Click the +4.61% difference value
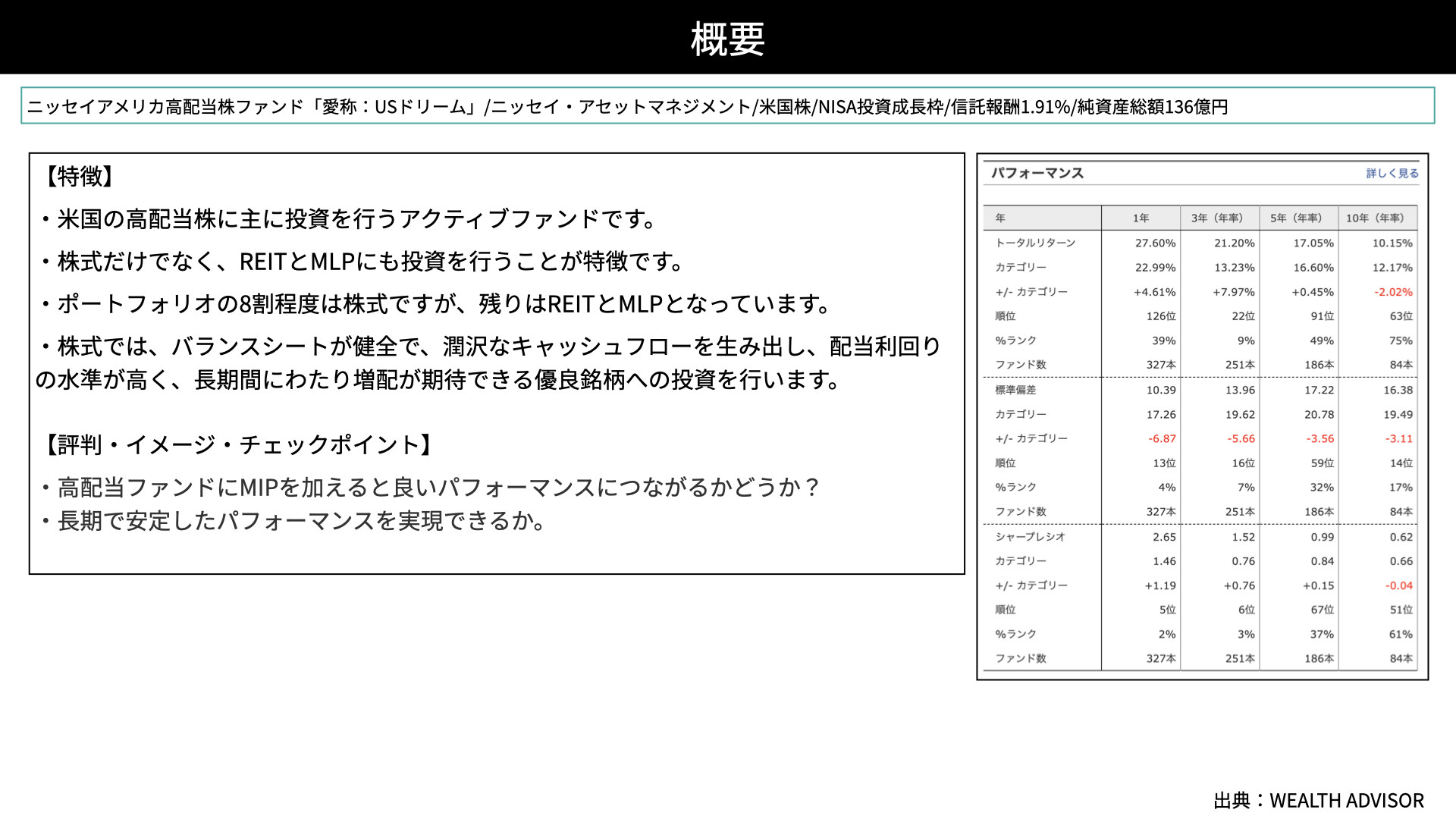1456x819 pixels. coord(1154,292)
